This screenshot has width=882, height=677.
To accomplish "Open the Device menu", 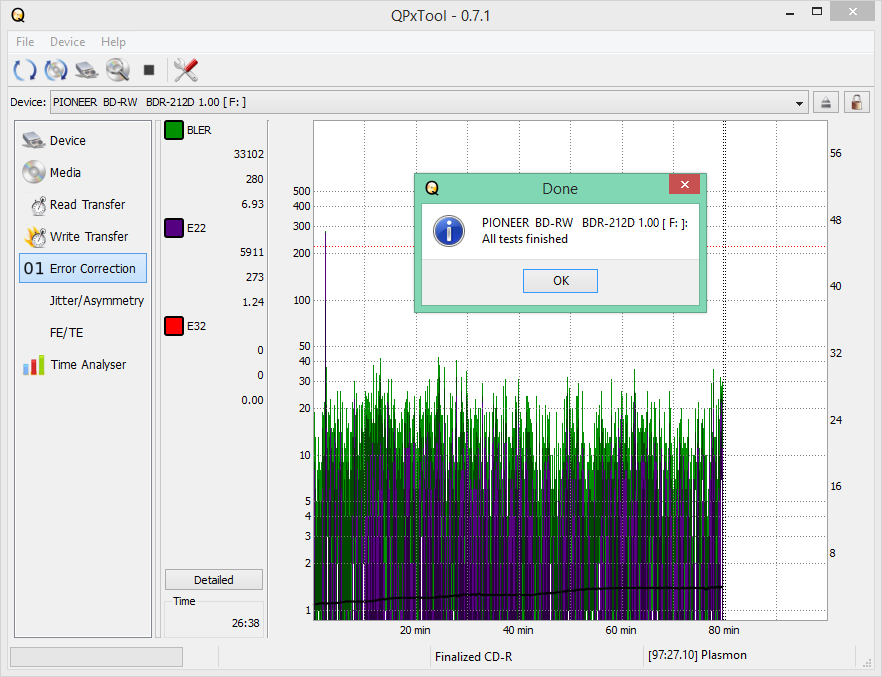I will point(68,42).
